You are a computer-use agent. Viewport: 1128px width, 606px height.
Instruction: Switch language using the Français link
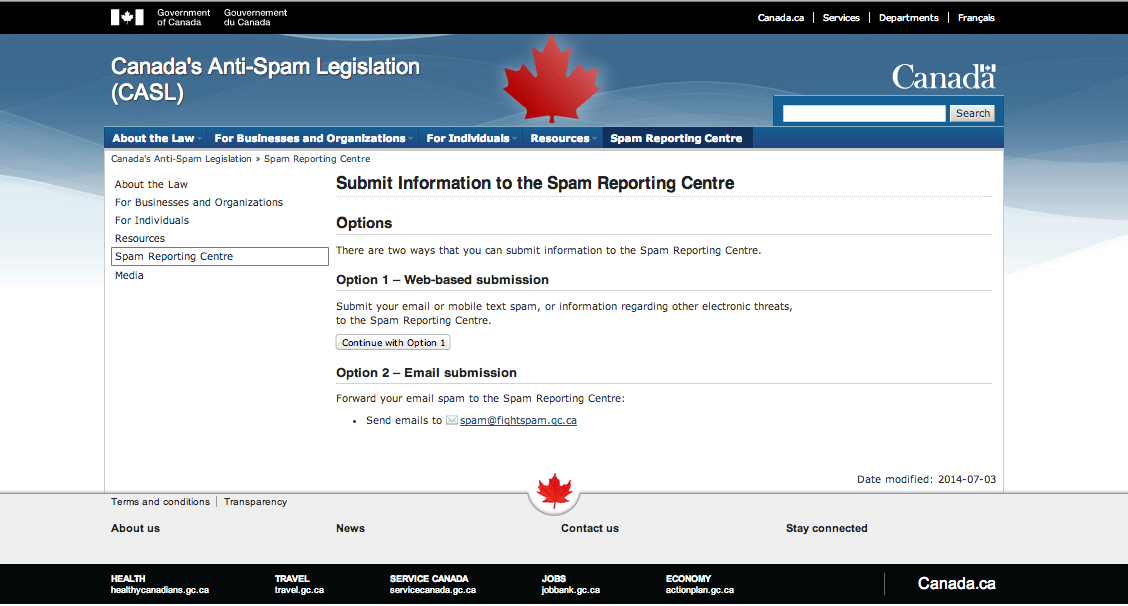(x=975, y=18)
